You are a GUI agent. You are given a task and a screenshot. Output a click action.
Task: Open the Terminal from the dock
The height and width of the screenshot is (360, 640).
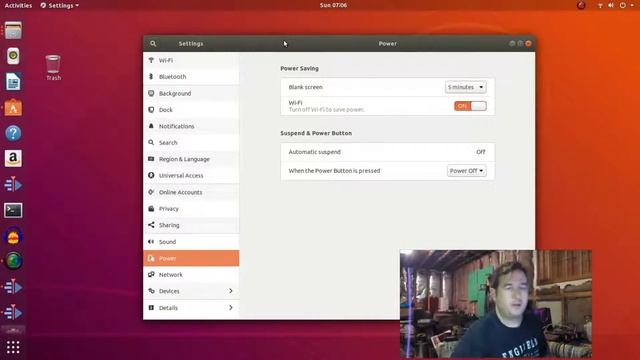point(13,210)
